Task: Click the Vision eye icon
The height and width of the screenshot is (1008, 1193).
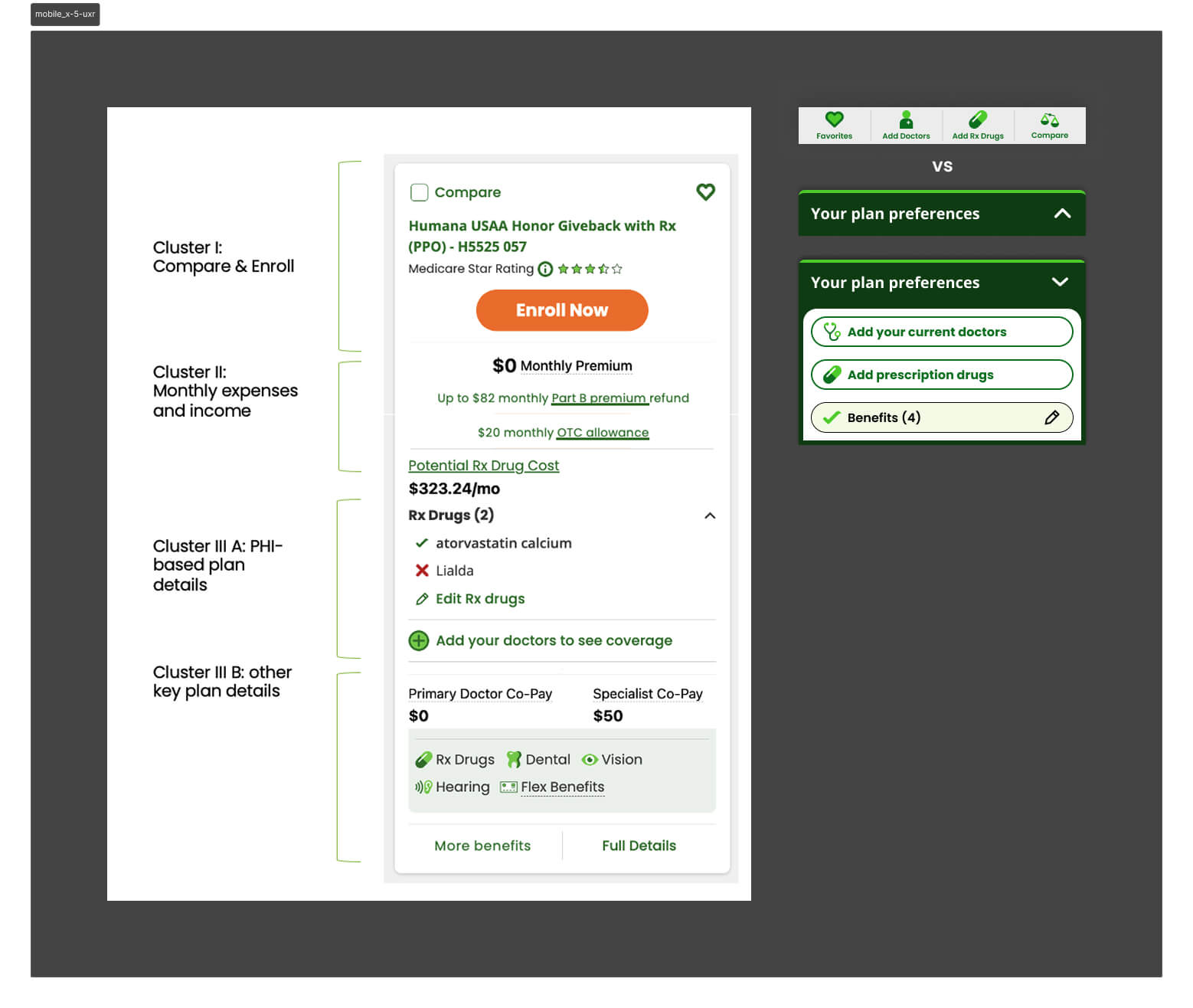Action: [x=590, y=760]
